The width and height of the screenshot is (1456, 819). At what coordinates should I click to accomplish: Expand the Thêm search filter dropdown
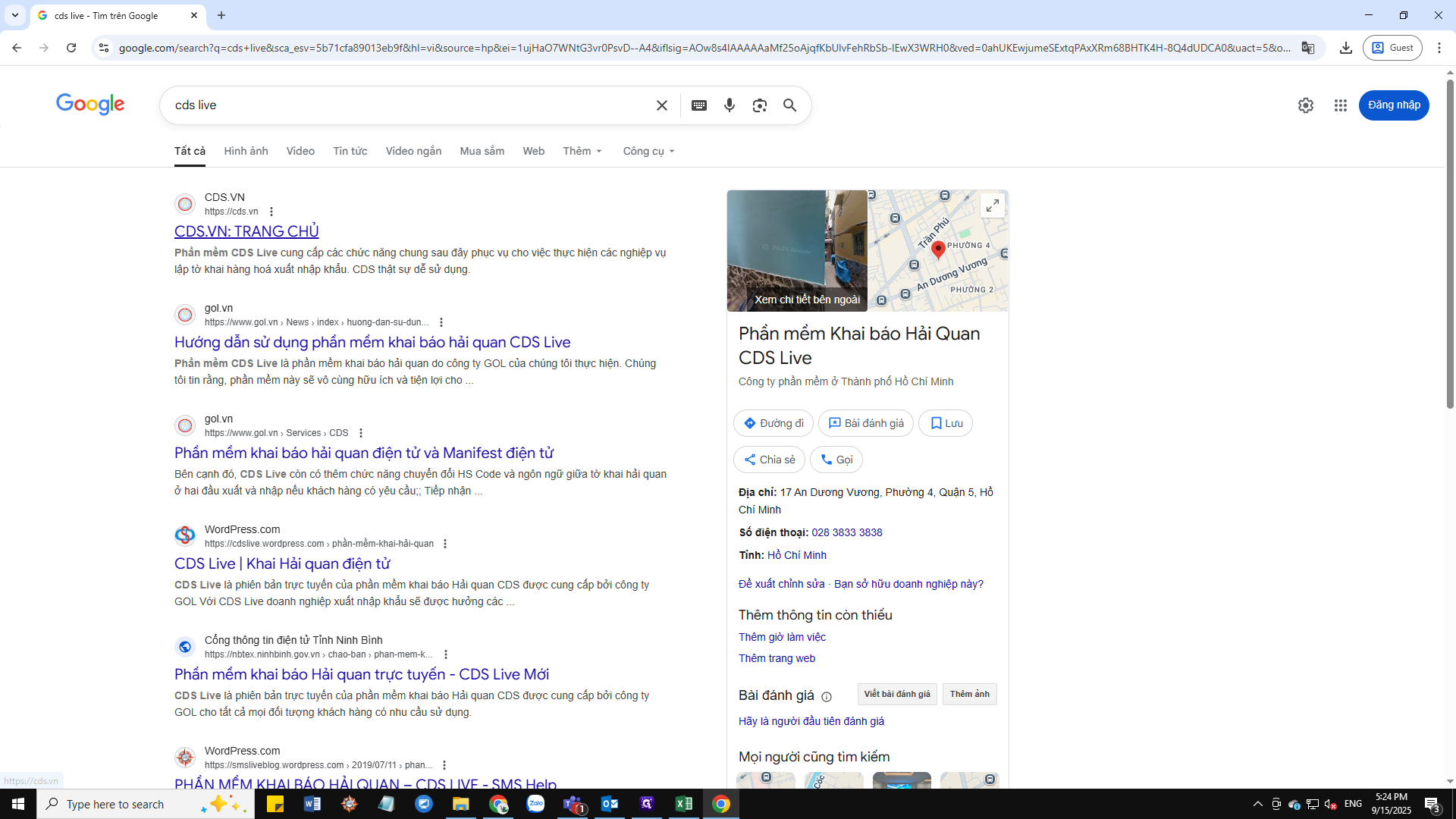(582, 151)
